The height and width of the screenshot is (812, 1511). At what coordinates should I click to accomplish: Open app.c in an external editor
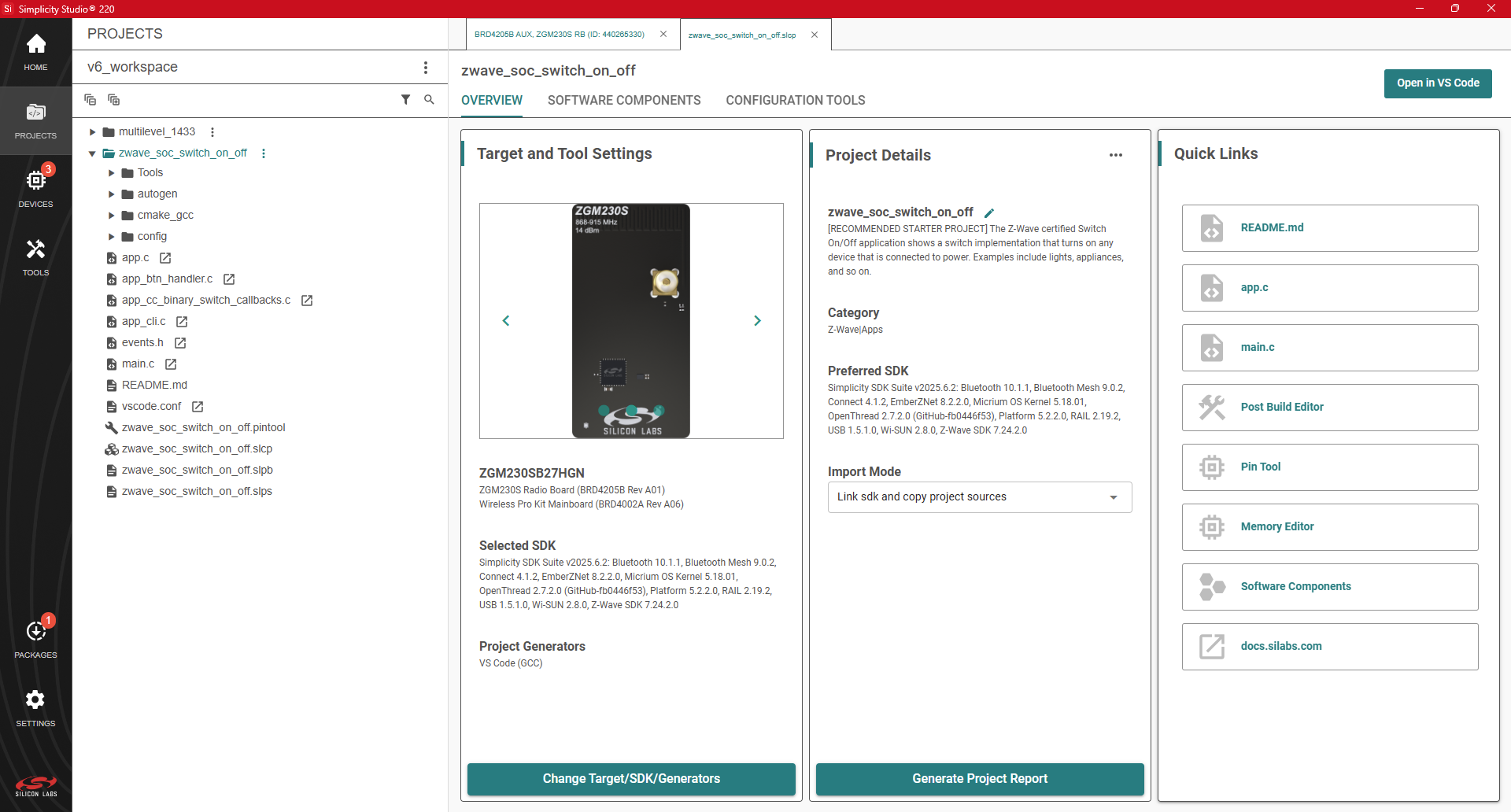click(164, 257)
